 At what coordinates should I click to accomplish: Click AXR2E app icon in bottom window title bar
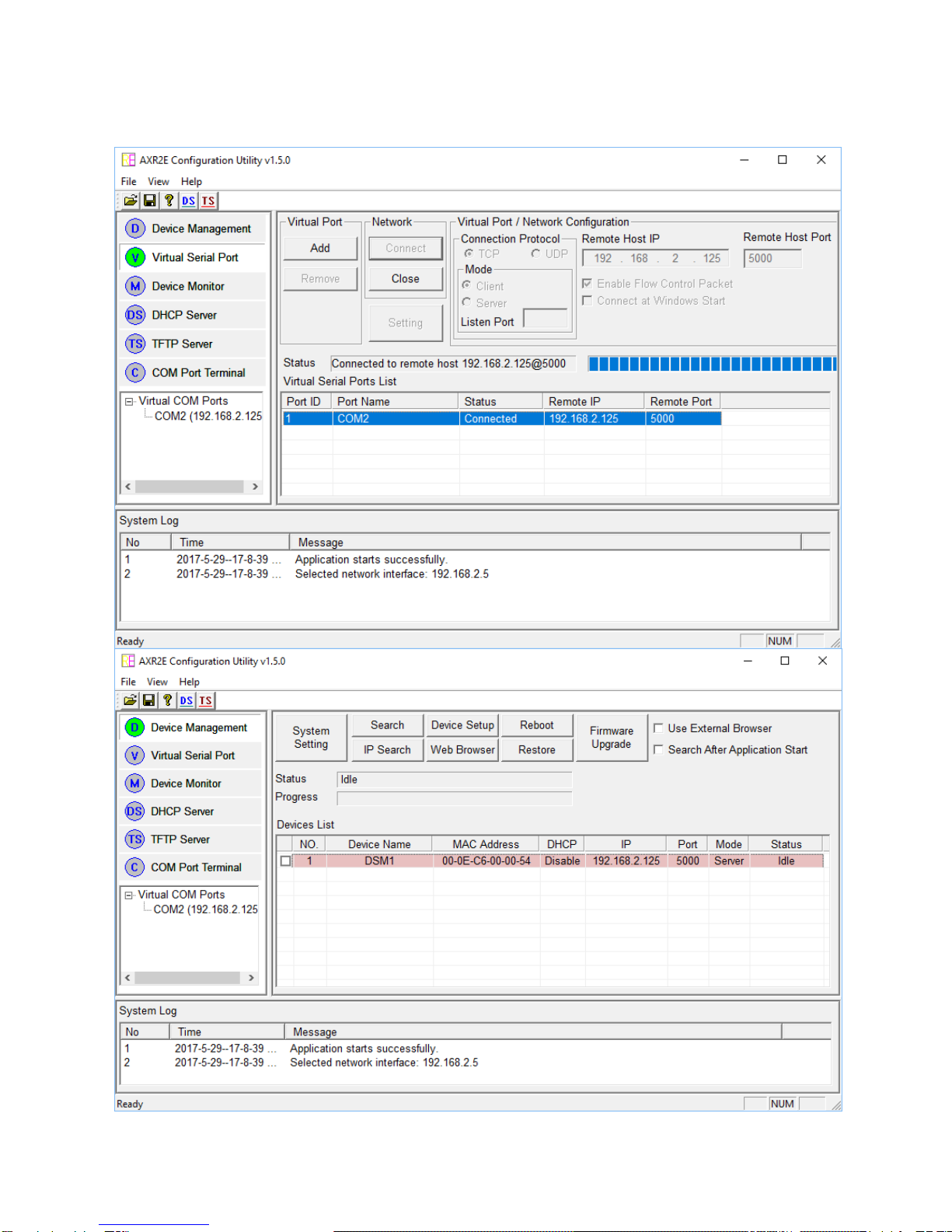coord(128,661)
